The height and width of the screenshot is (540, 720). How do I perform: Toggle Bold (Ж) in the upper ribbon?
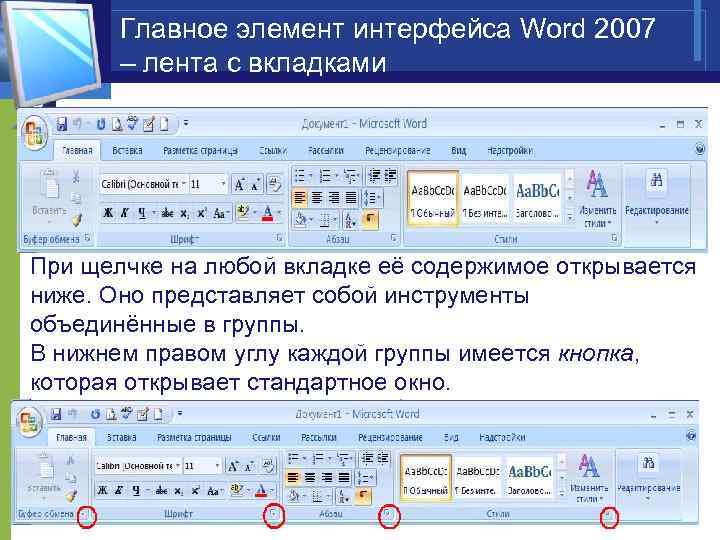tap(108, 213)
